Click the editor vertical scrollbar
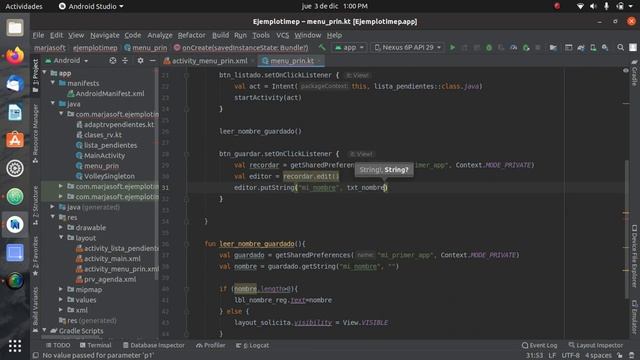The image size is (640, 360). 626,229
